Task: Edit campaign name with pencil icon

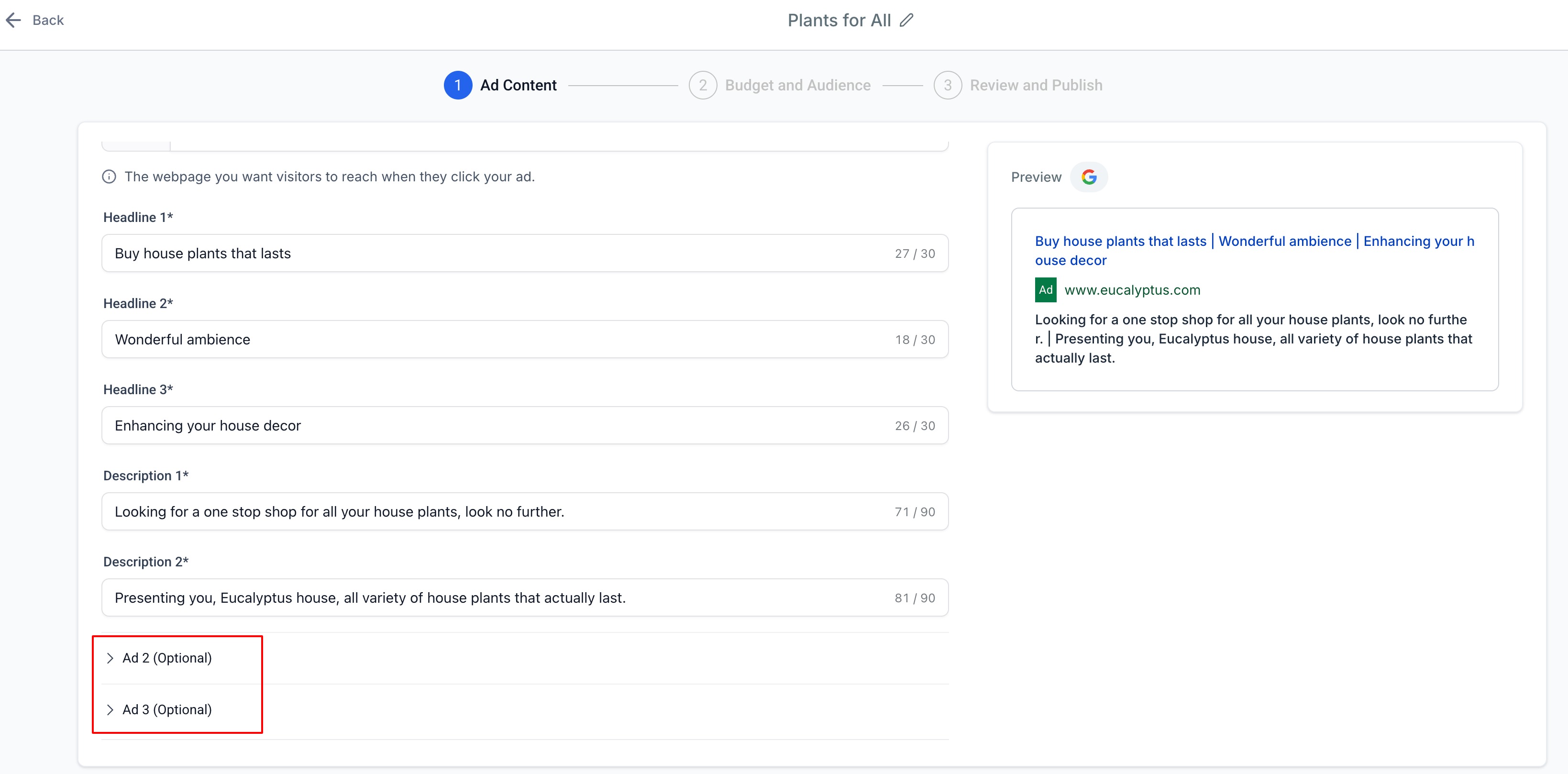Action: click(906, 20)
